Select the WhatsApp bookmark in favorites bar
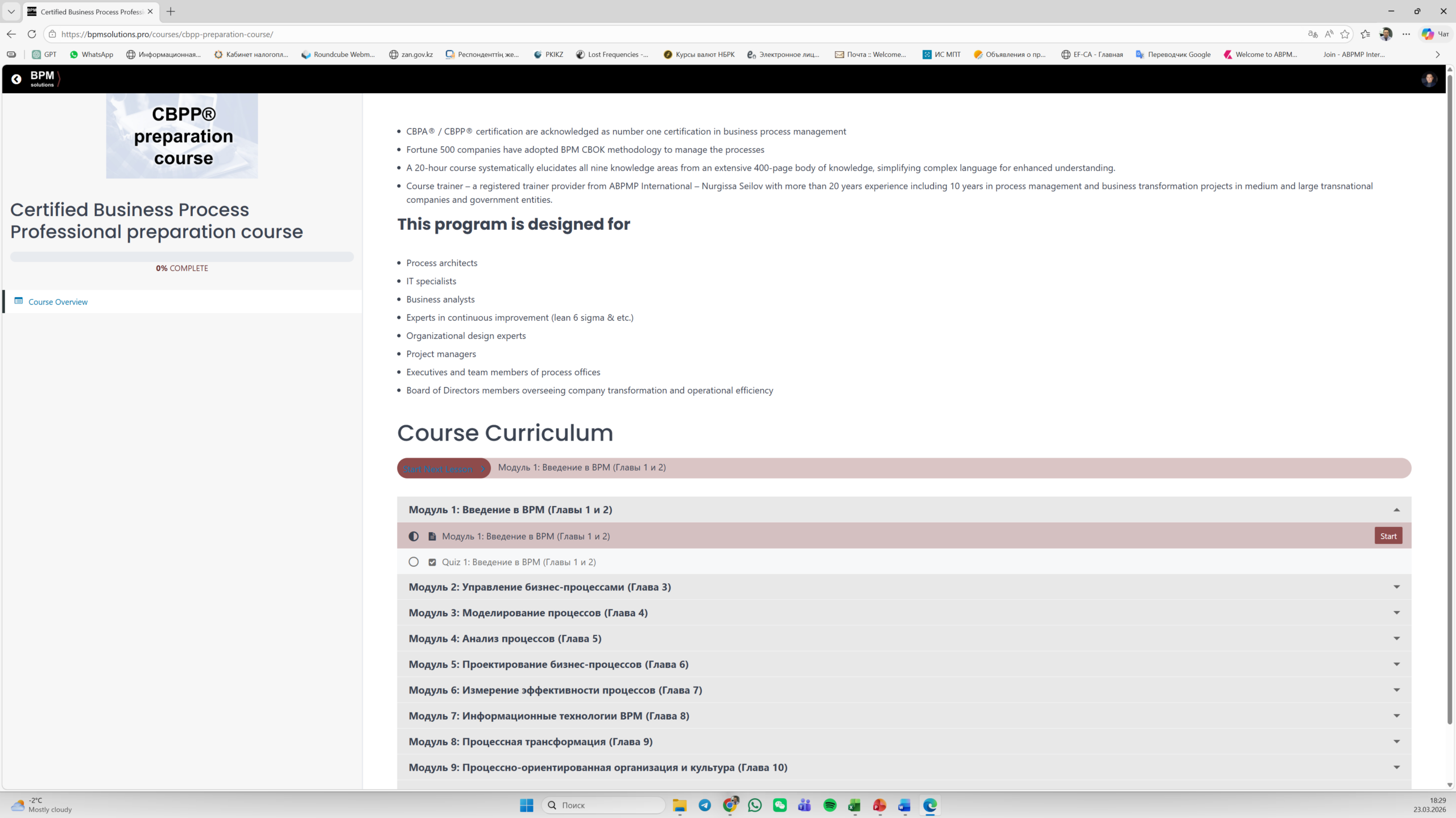The image size is (1456, 818). [x=91, y=54]
